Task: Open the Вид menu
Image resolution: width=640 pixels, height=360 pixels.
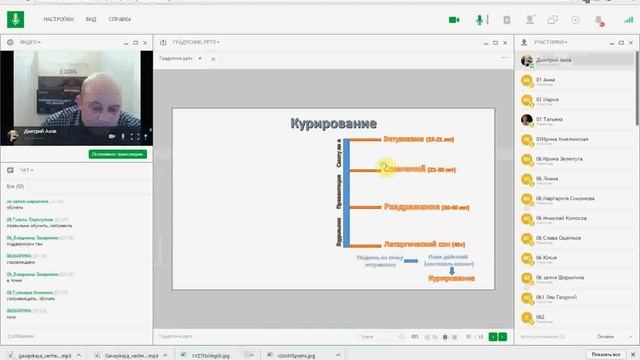Action: point(91,19)
